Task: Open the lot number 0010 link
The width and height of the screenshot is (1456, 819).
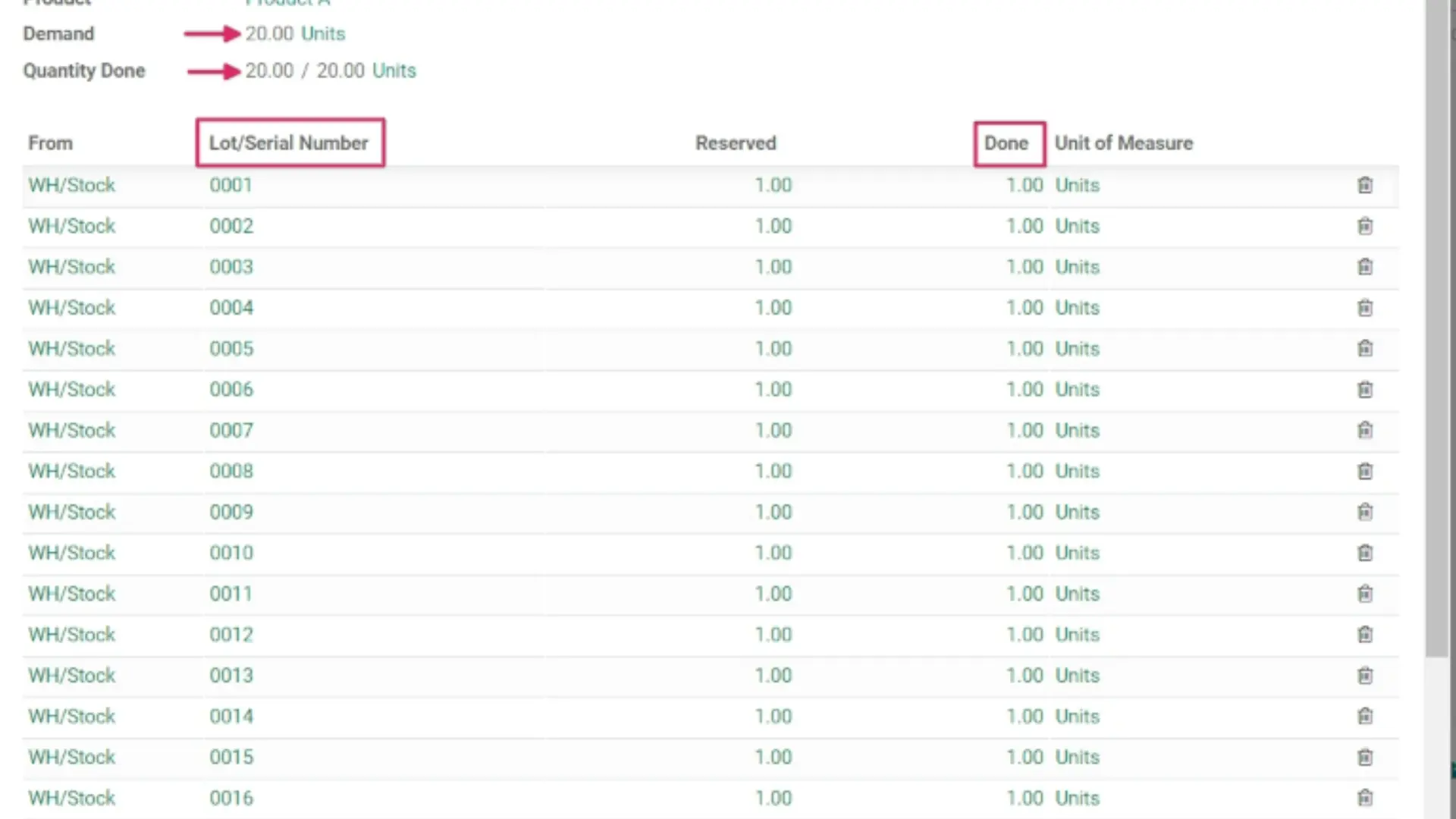Action: point(231,553)
